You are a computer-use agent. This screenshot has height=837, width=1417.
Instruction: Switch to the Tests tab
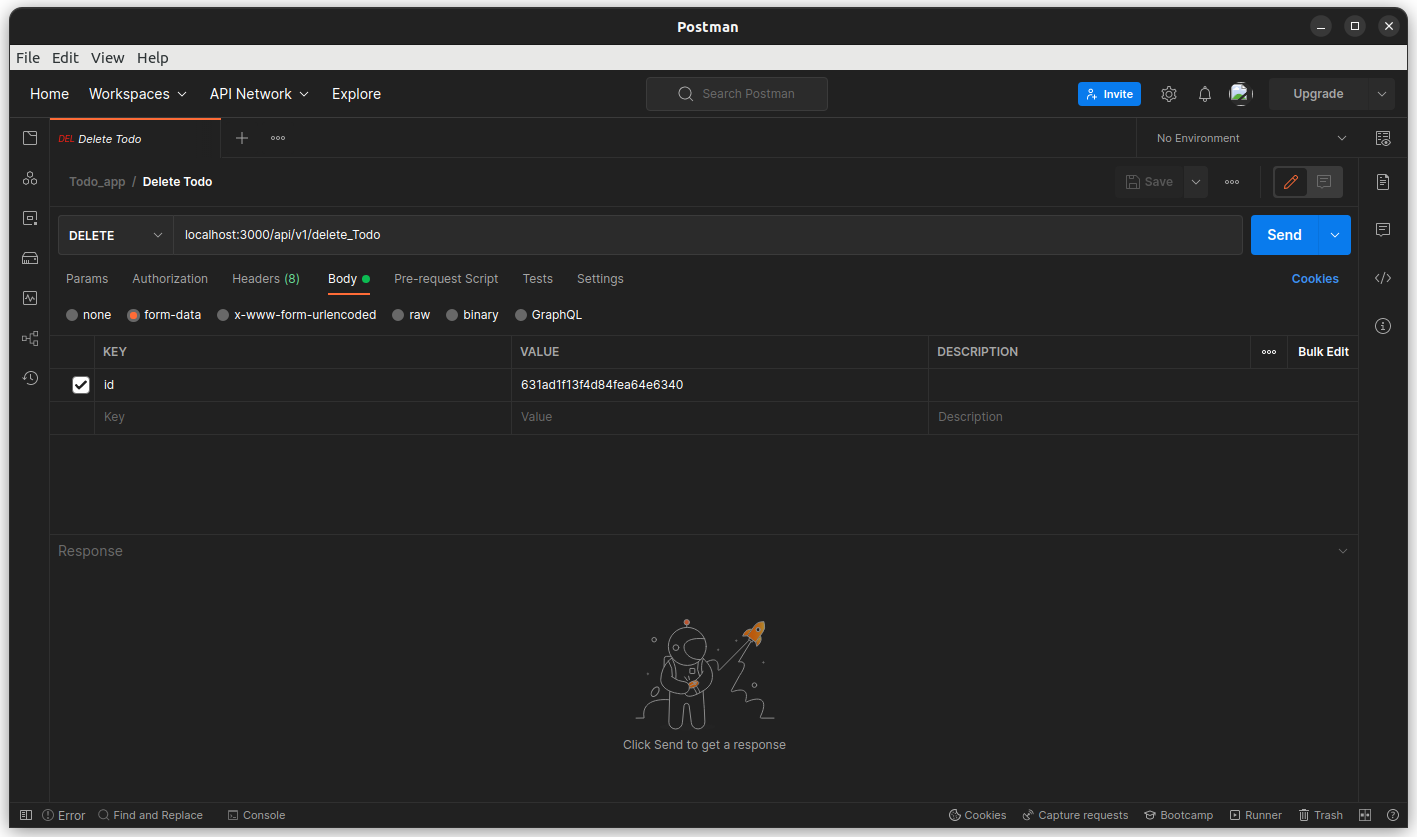click(x=538, y=279)
